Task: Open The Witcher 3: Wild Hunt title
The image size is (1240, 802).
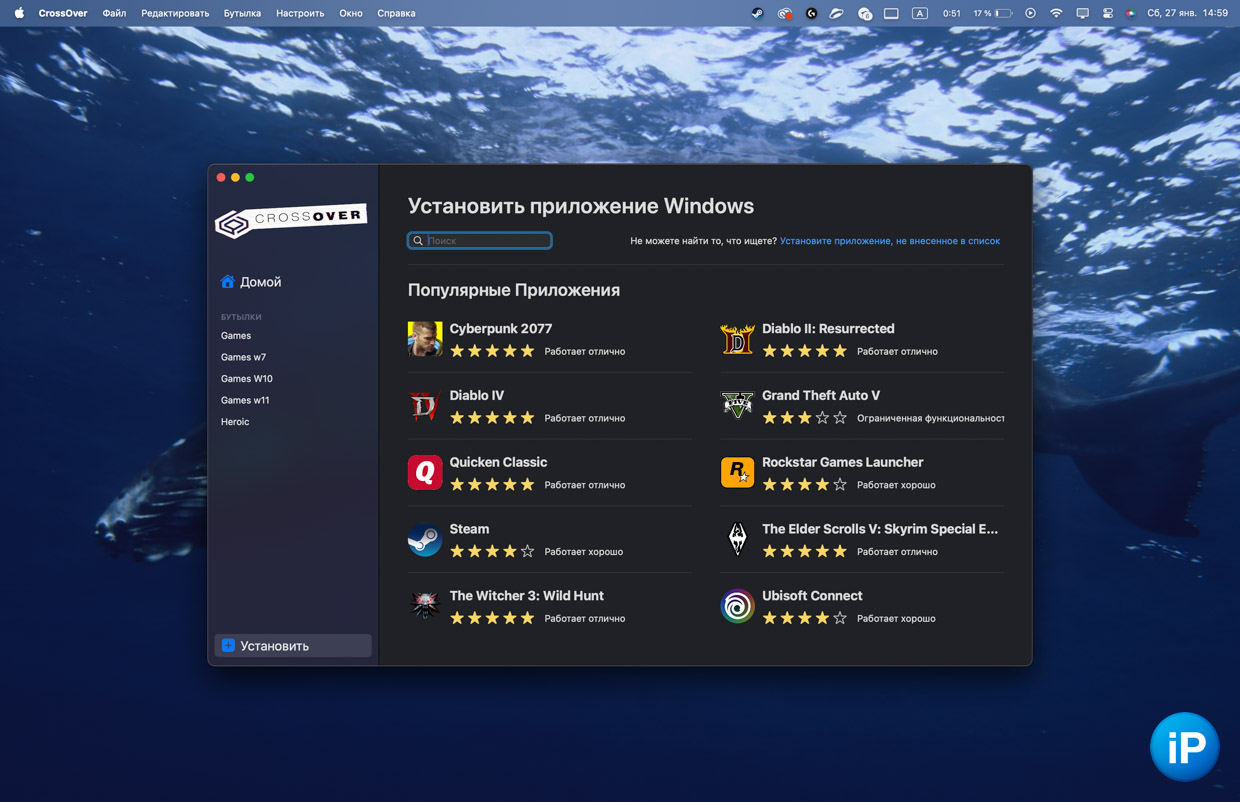Action: click(x=527, y=596)
